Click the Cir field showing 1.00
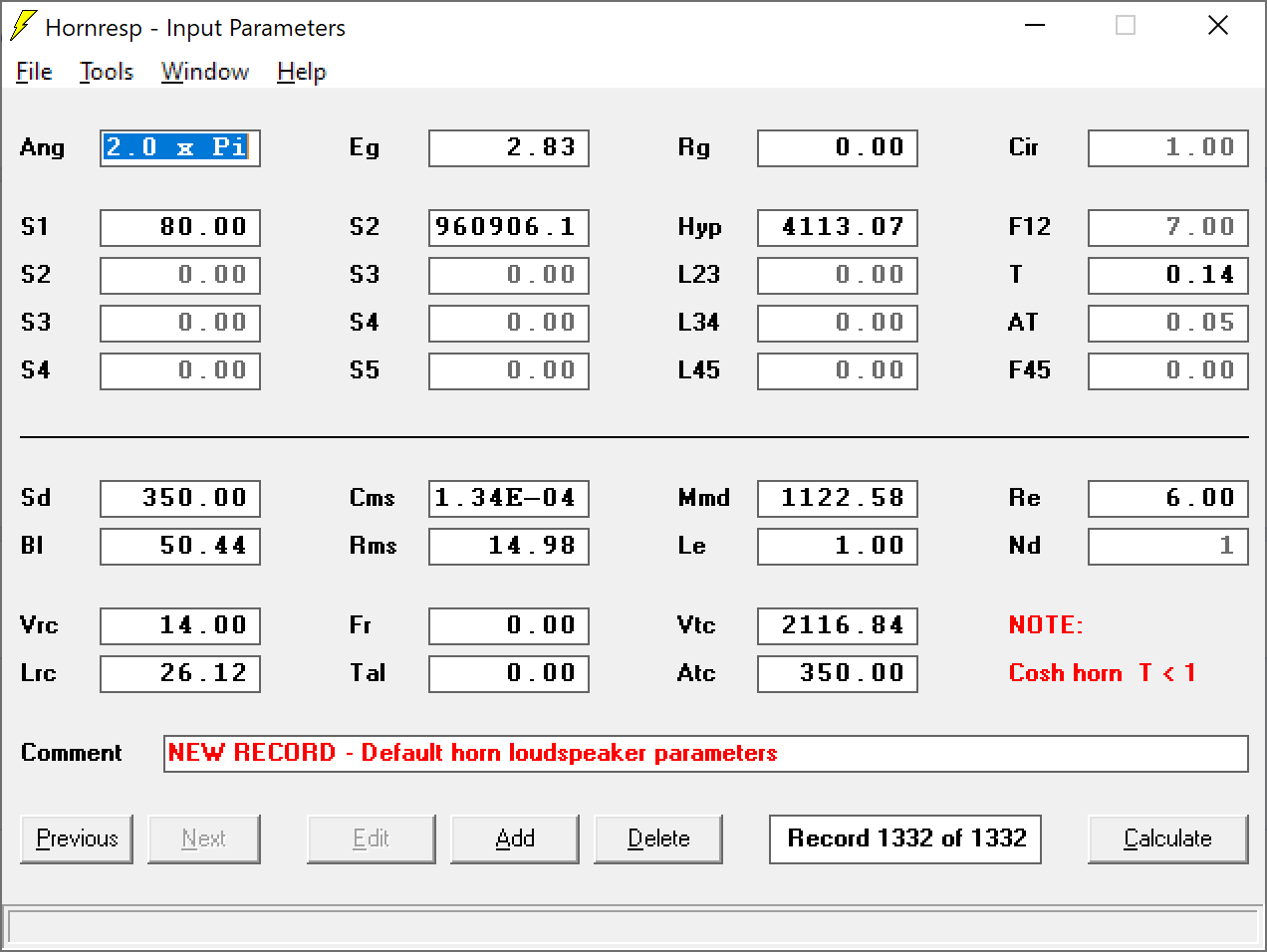1267x952 pixels. (x=1168, y=148)
